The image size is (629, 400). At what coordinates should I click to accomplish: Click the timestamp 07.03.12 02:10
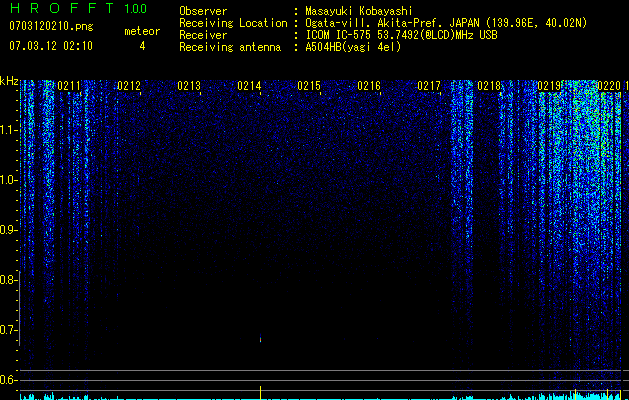click(x=51, y=45)
